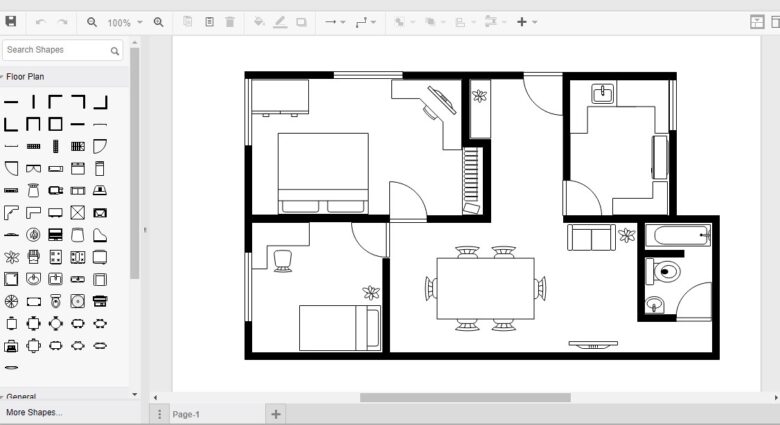Click the To Back arrange icon
The image size is (780, 425).
tap(430, 22)
